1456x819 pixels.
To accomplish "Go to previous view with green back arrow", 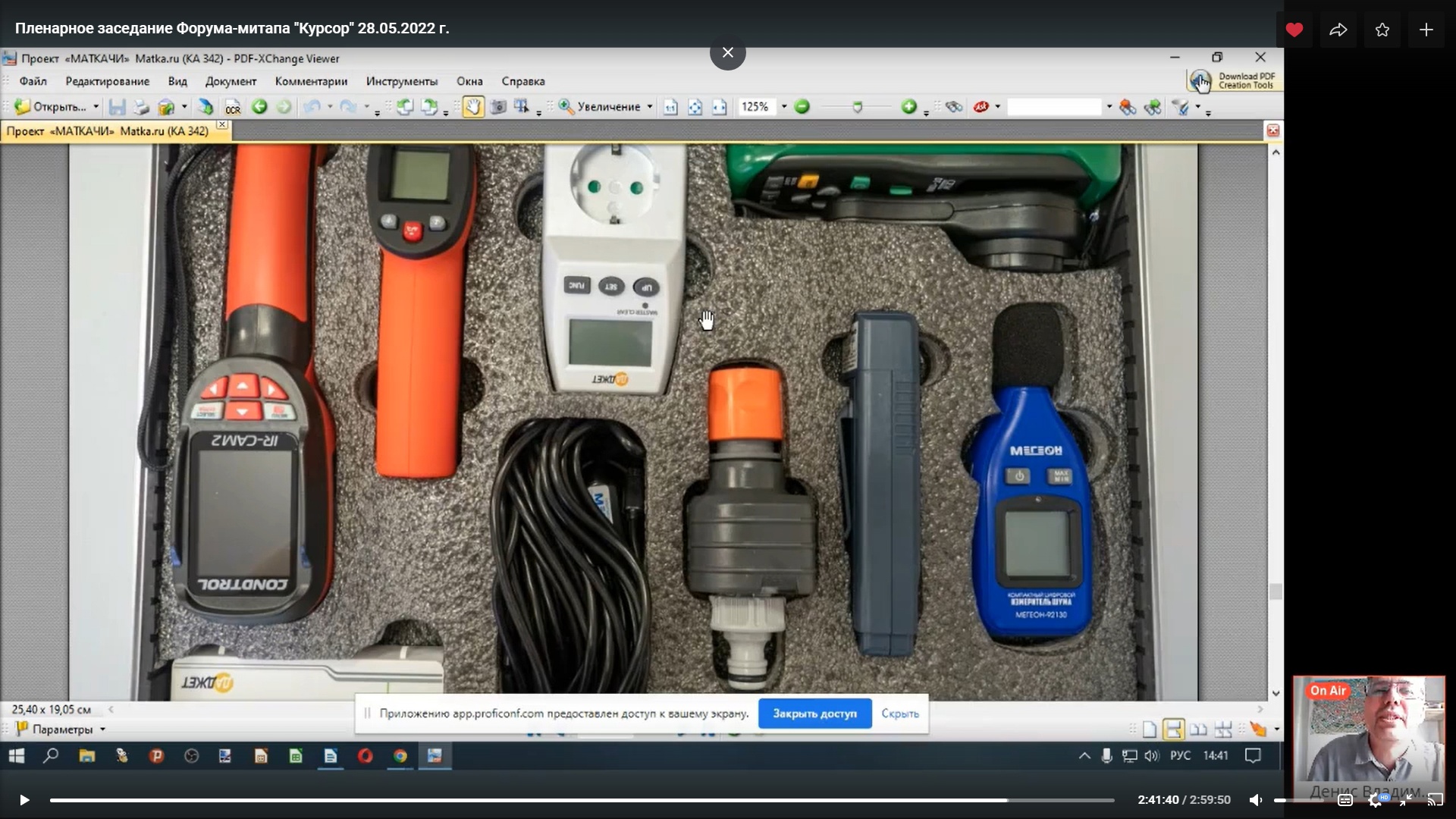I will tap(259, 107).
